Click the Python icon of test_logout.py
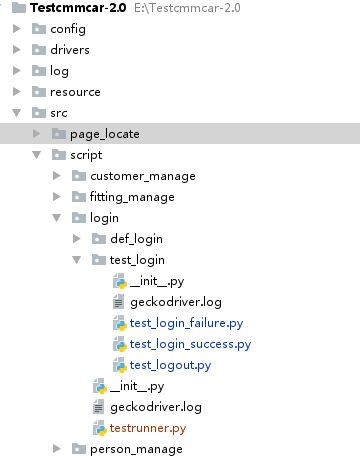 coord(120,365)
